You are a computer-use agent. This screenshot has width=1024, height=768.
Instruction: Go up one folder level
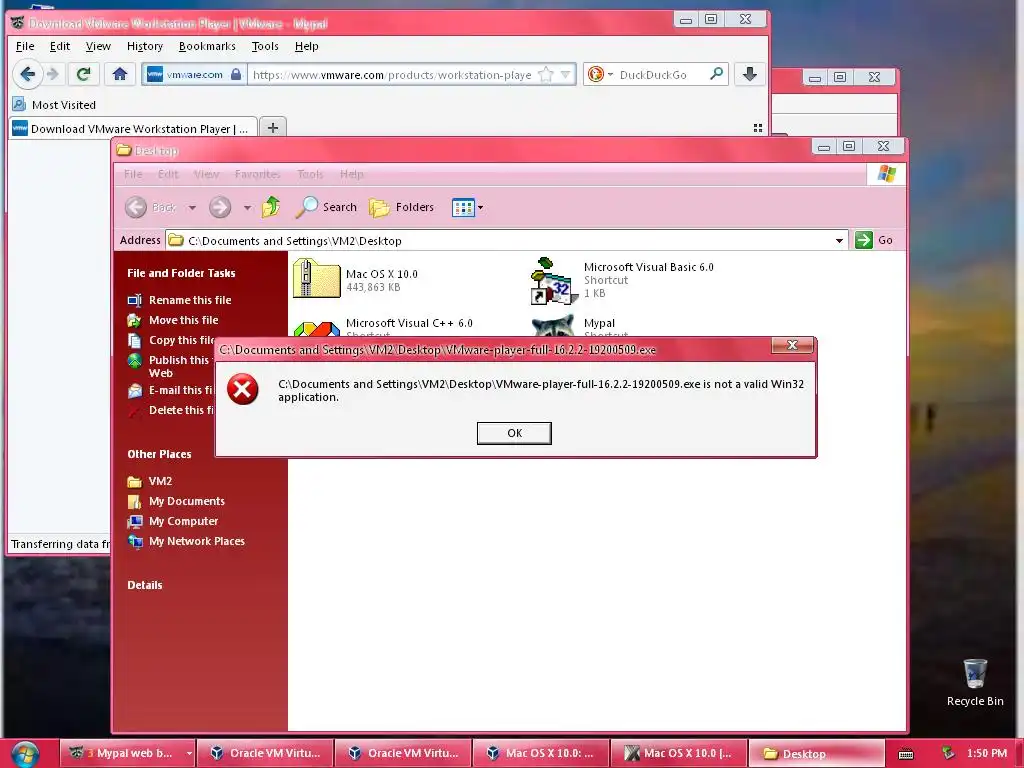(270, 207)
